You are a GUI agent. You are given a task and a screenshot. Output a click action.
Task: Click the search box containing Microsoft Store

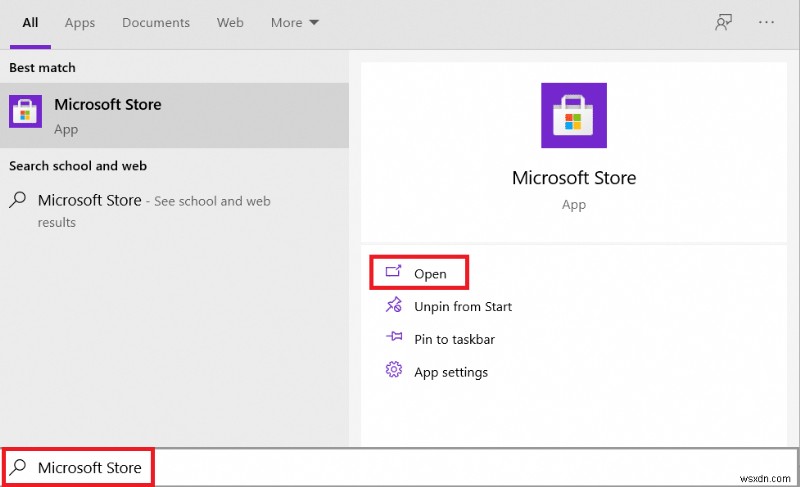click(400, 467)
